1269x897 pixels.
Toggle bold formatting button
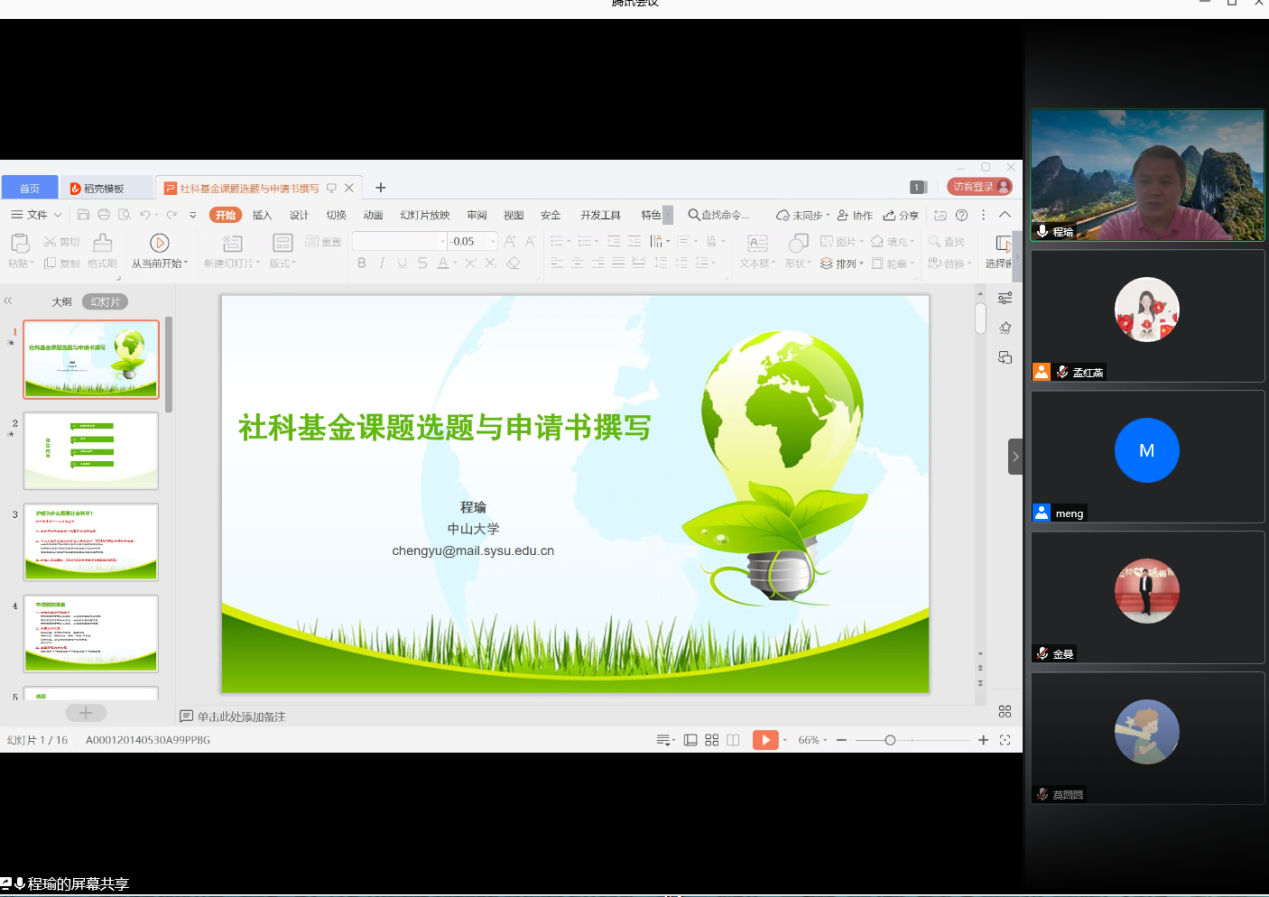click(361, 263)
